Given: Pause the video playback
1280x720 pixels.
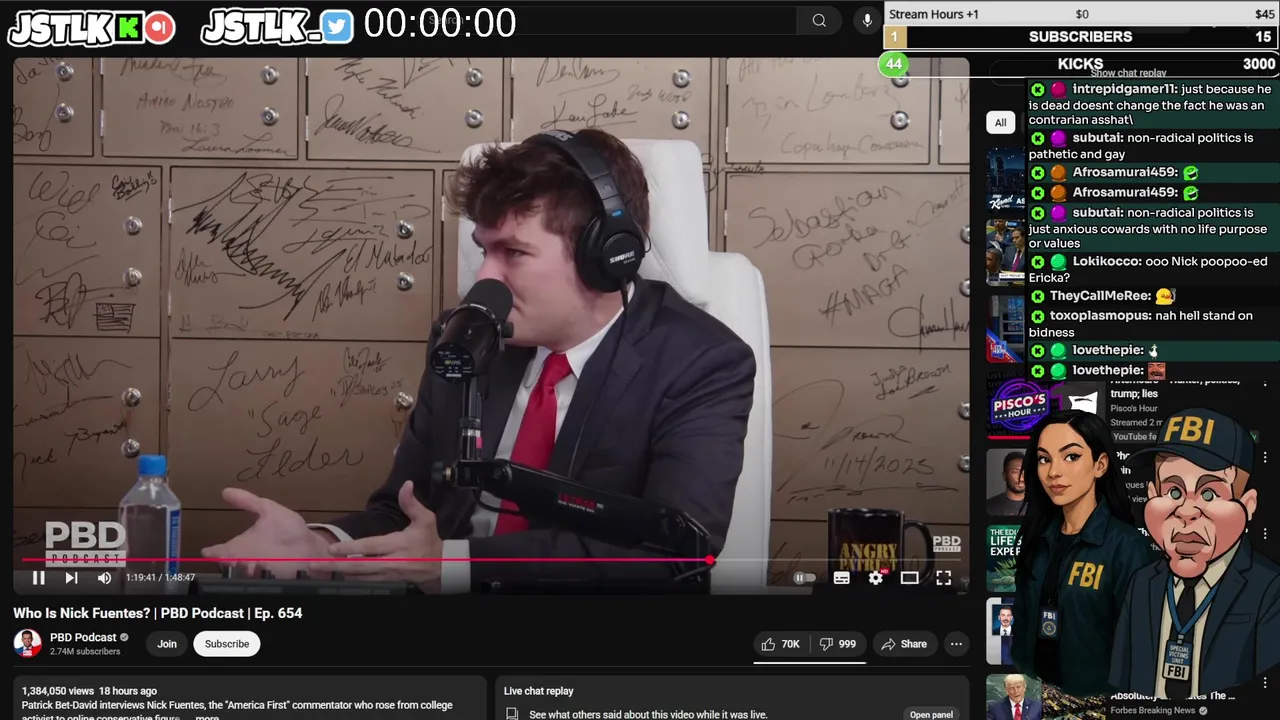Looking at the screenshot, I should (38, 577).
